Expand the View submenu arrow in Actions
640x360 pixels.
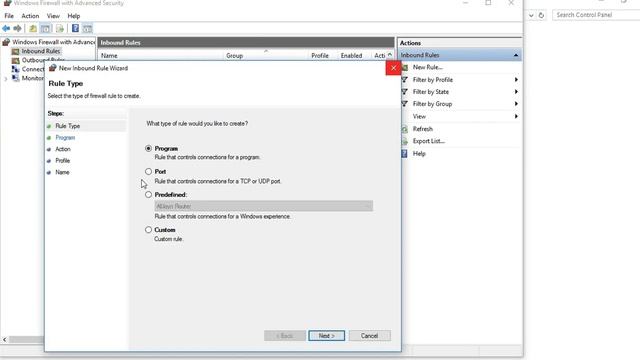click(x=516, y=117)
